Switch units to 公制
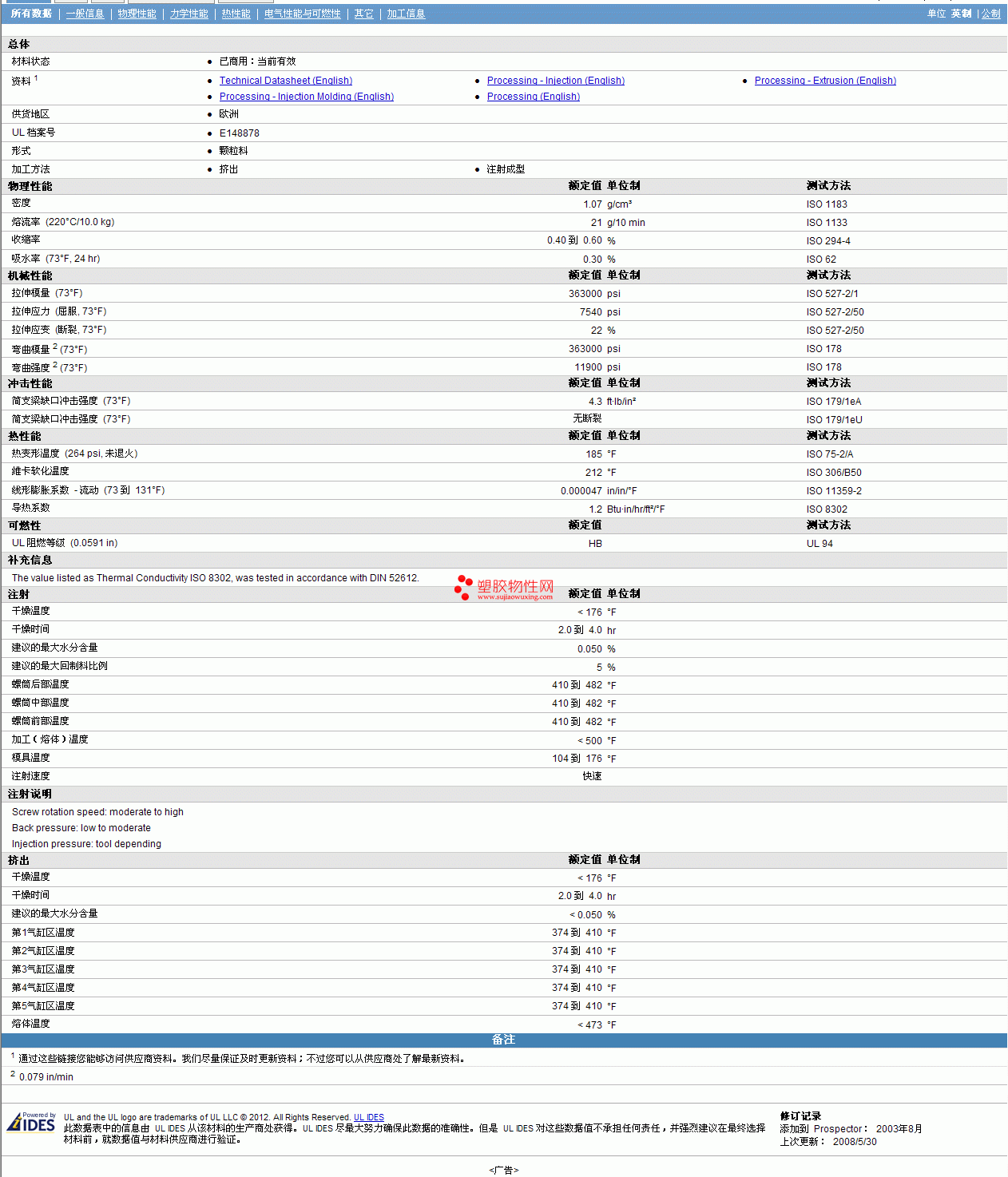Image resolution: width=1008 pixels, height=1177 pixels. [990, 14]
